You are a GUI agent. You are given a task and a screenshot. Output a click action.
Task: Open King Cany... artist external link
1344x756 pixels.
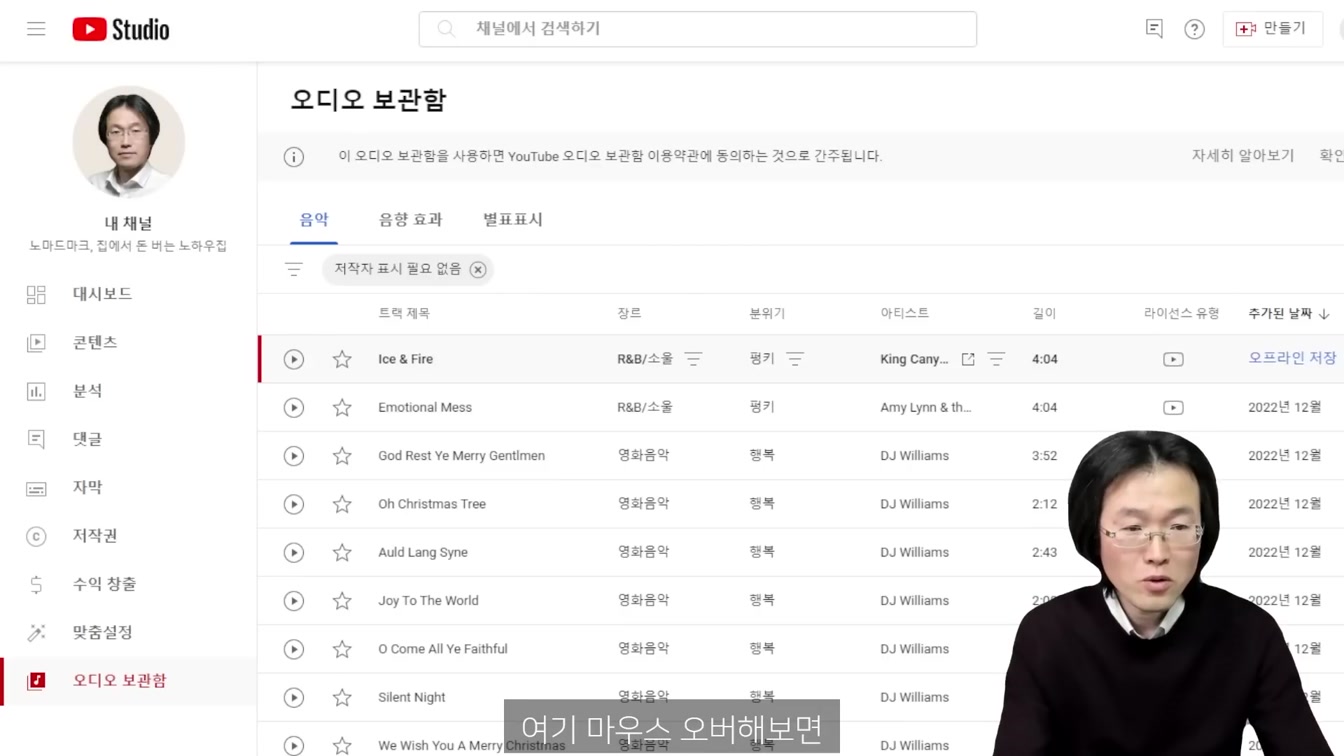pos(968,359)
